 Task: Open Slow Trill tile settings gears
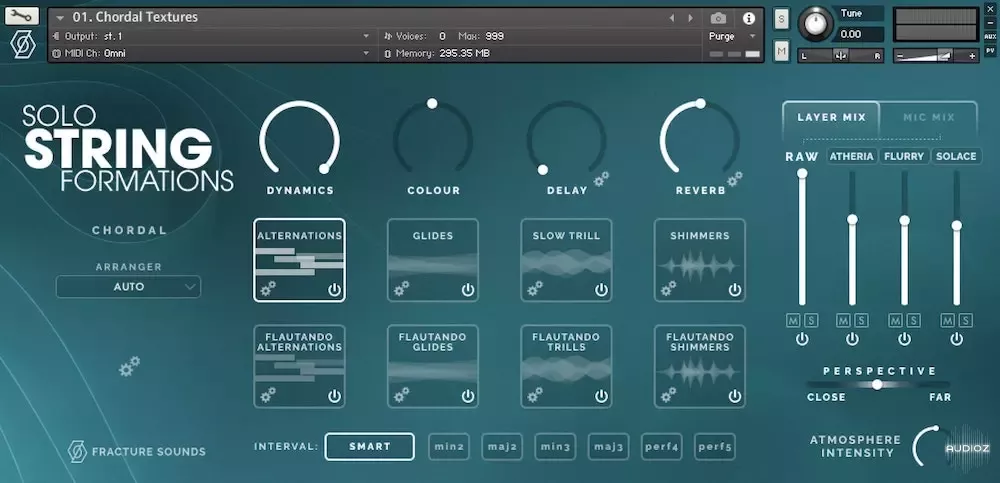tap(534, 288)
